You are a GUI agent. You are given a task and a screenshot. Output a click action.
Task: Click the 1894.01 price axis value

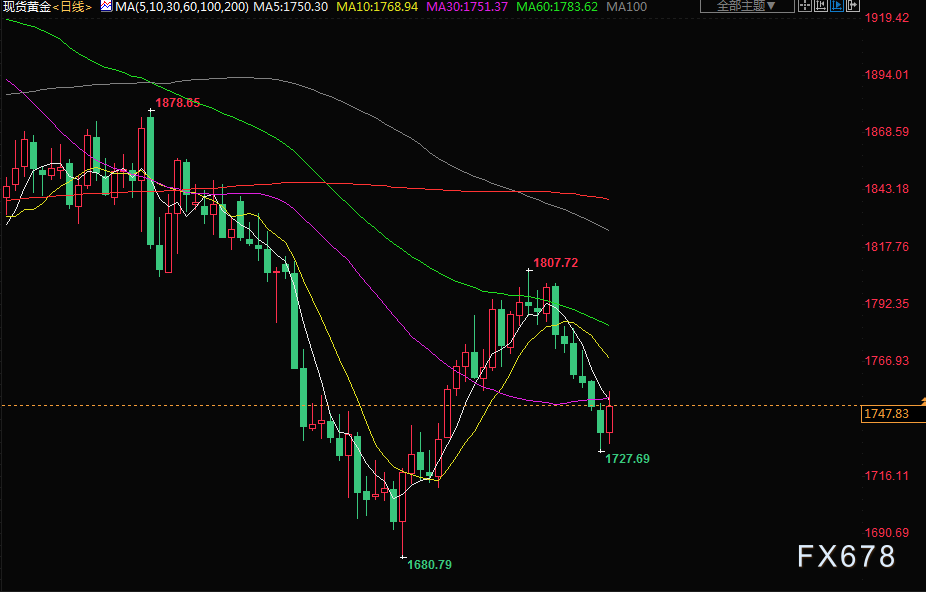pos(887,75)
